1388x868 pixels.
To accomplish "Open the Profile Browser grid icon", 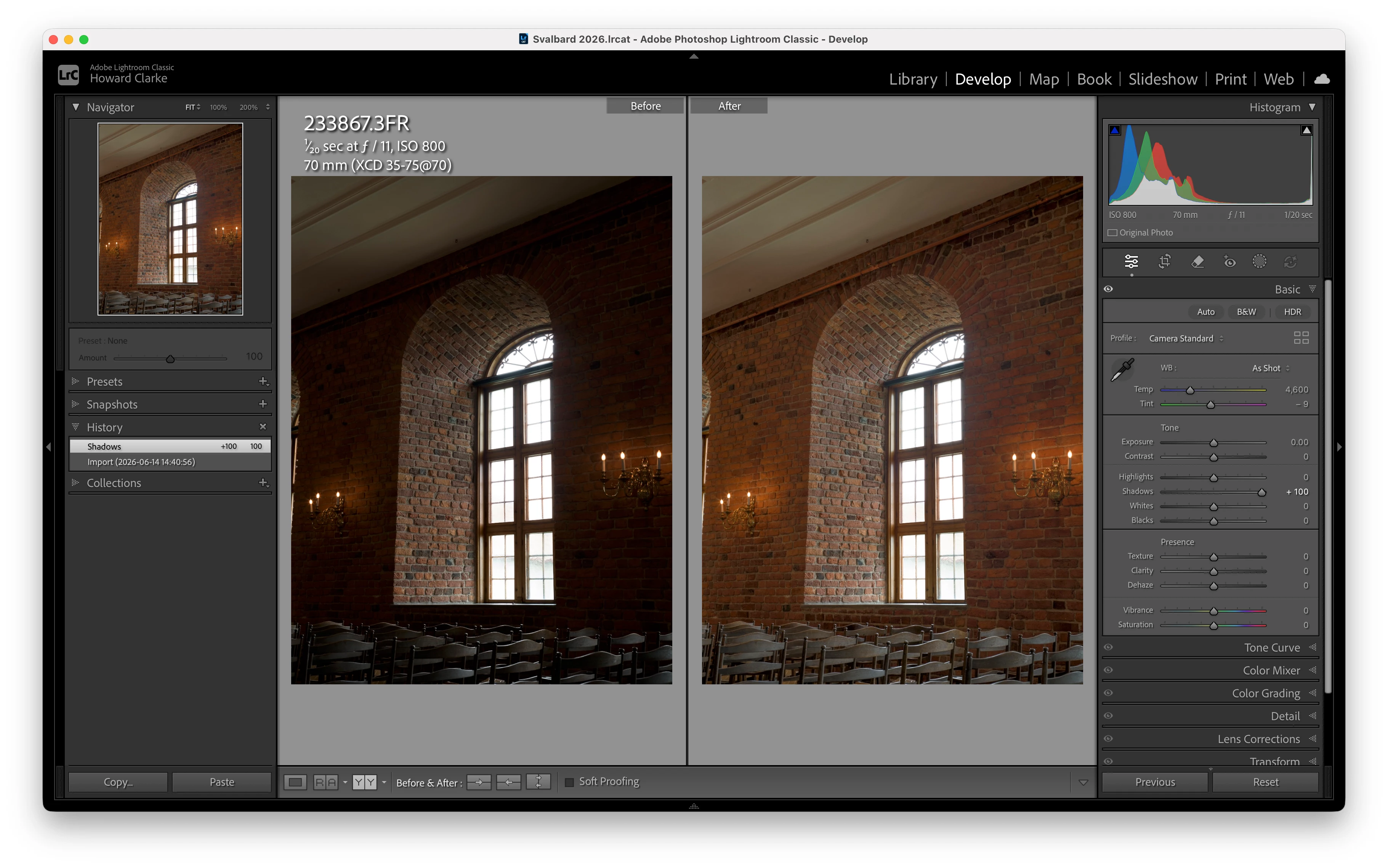I will click(1301, 338).
